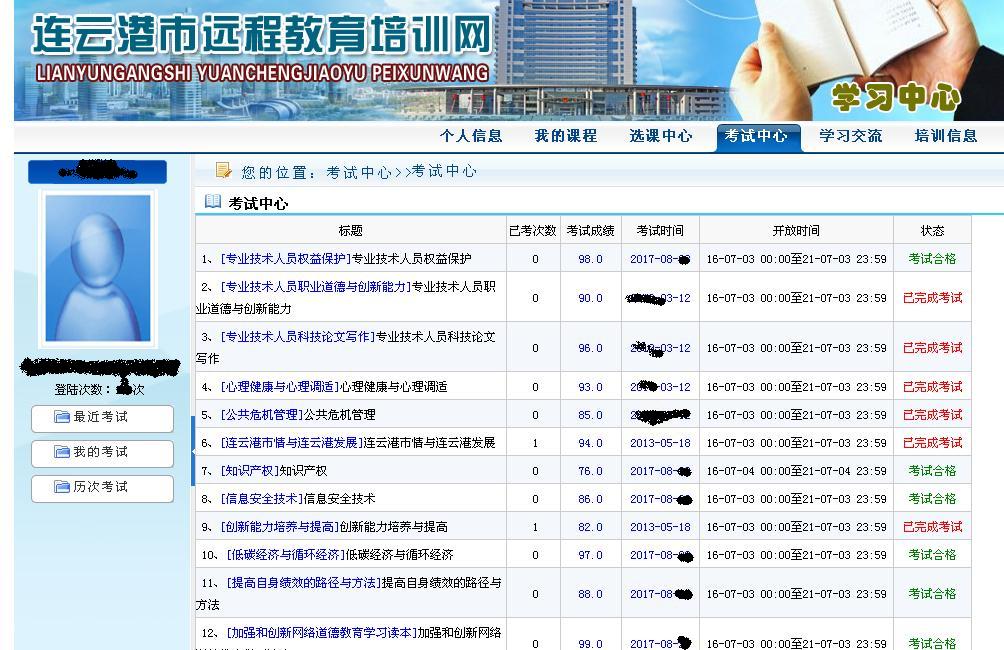Click the notepad icon before 您的位置
The width and height of the screenshot is (1004, 650).
coord(224,171)
